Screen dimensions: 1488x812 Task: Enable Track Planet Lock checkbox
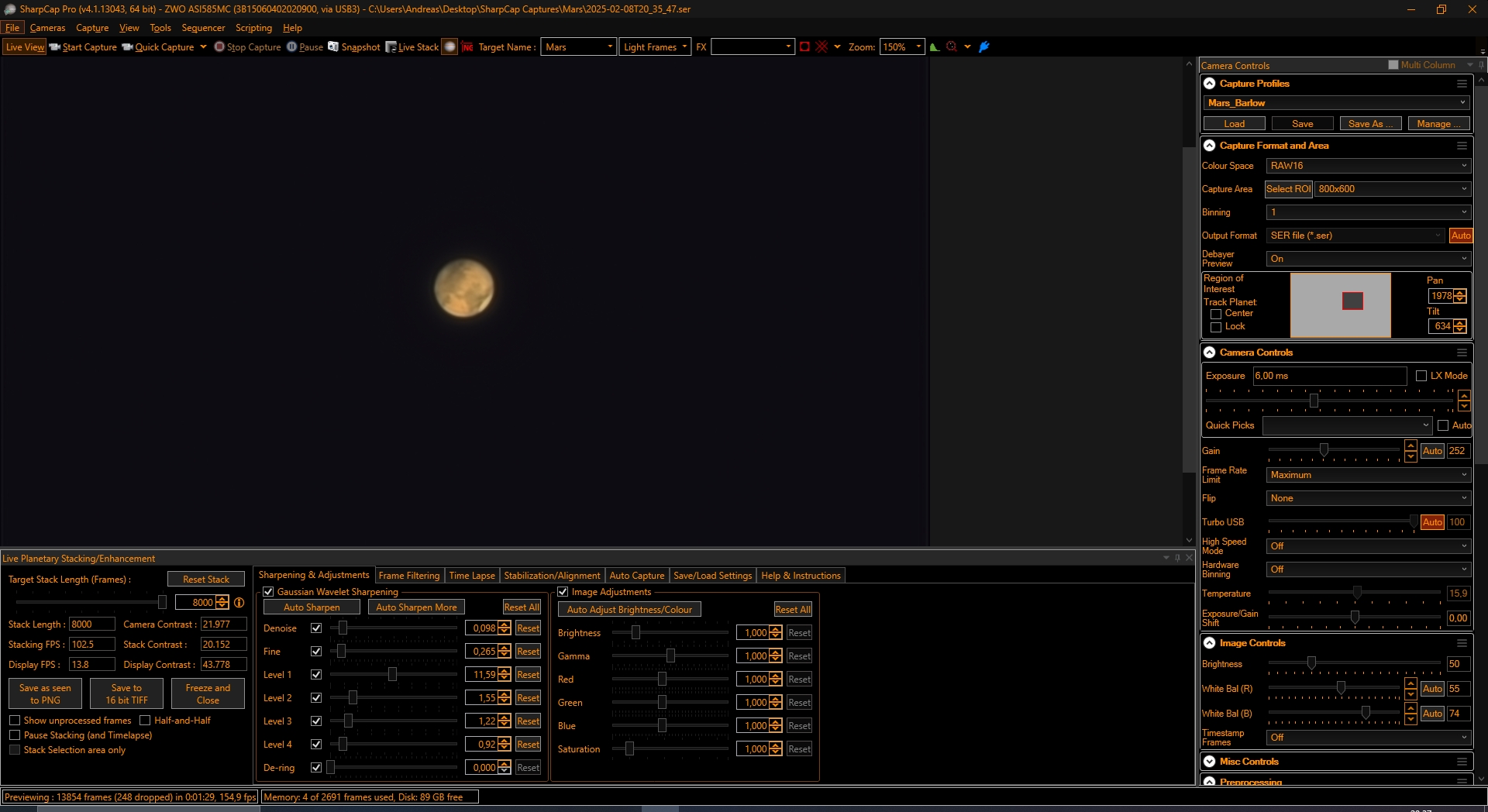1216,327
